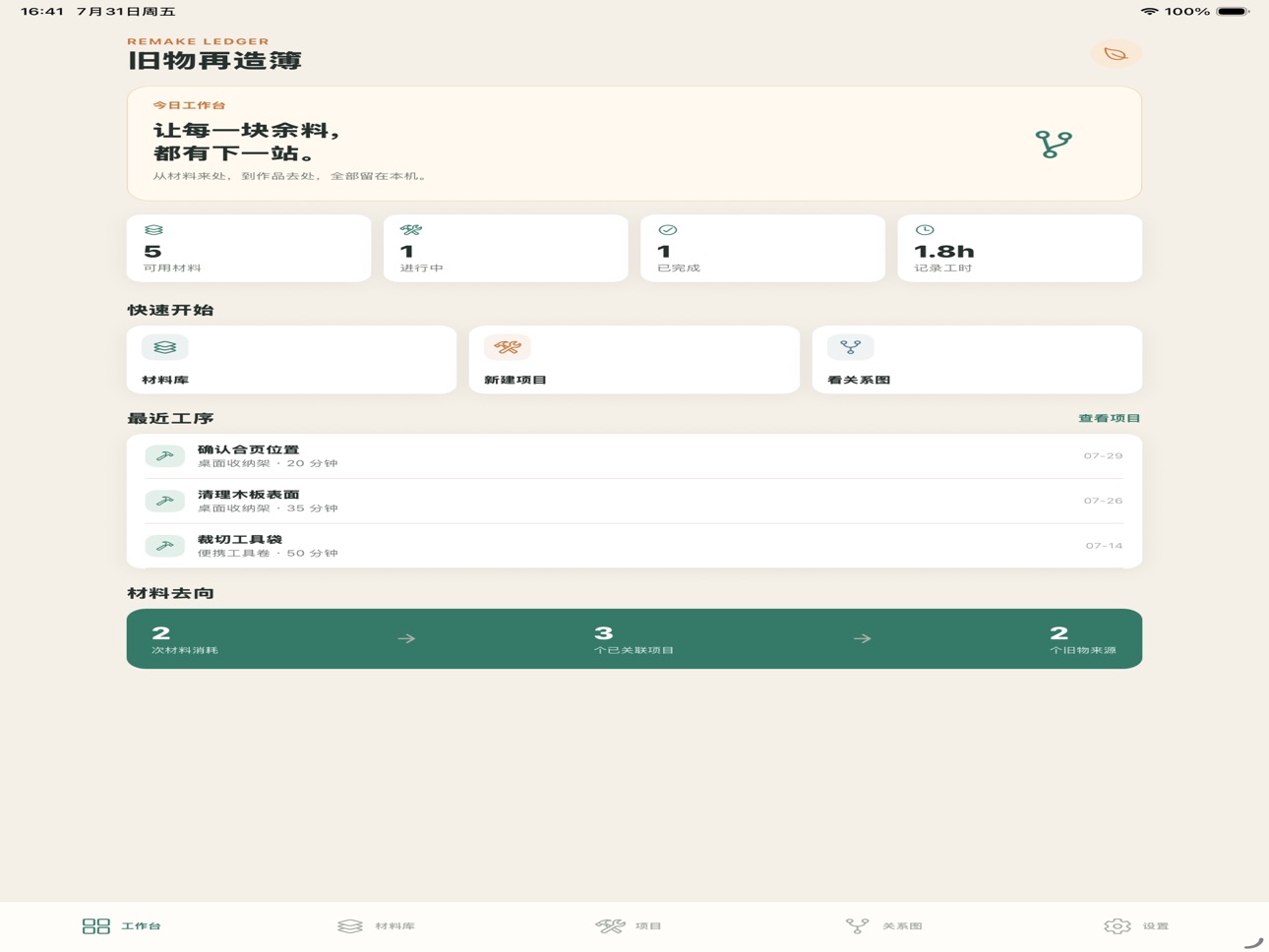Image resolution: width=1269 pixels, height=952 pixels.
Task: Click the REMAKE LEDGER subtitle
Action: coord(198,41)
